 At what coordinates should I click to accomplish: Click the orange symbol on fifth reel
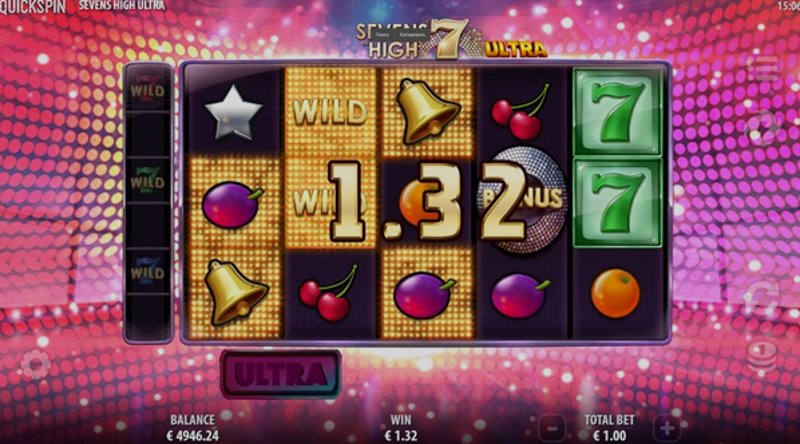point(615,293)
